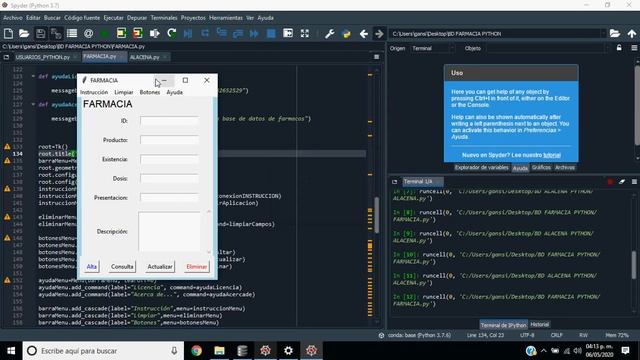This screenshot has height=360, width=640.
Task: Open the console pane options menu
Action: (x=634, y=182)
